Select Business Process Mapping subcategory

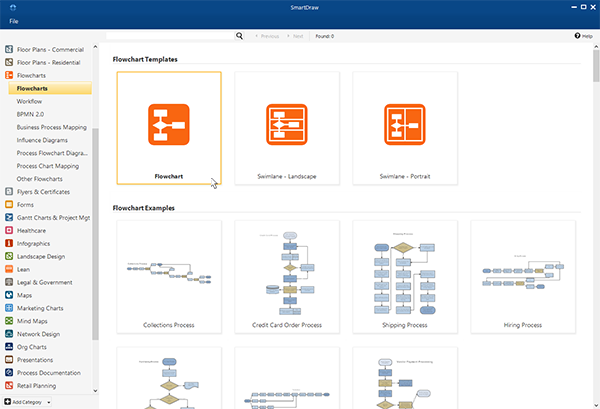(52, 127)
